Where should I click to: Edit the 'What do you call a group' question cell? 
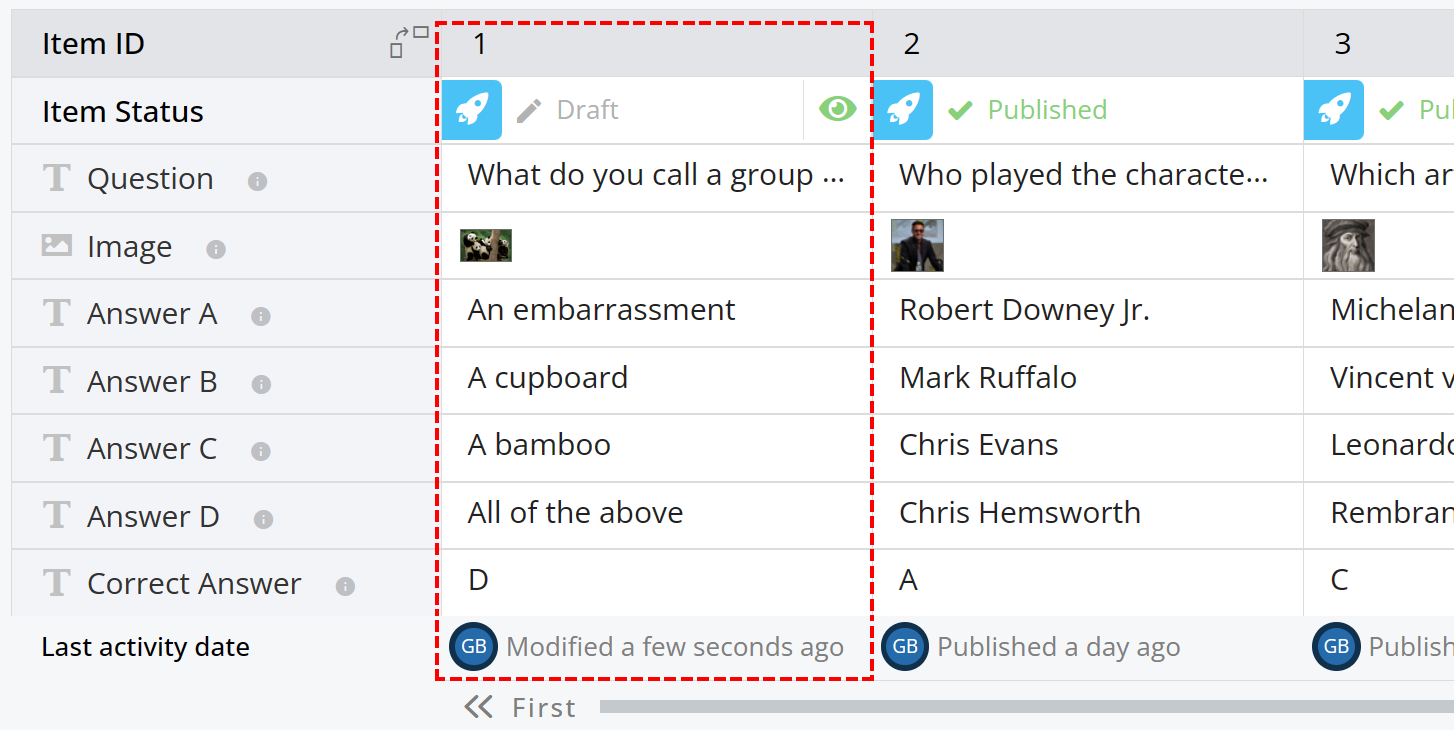pyautogui.click(x=656, y=178)
